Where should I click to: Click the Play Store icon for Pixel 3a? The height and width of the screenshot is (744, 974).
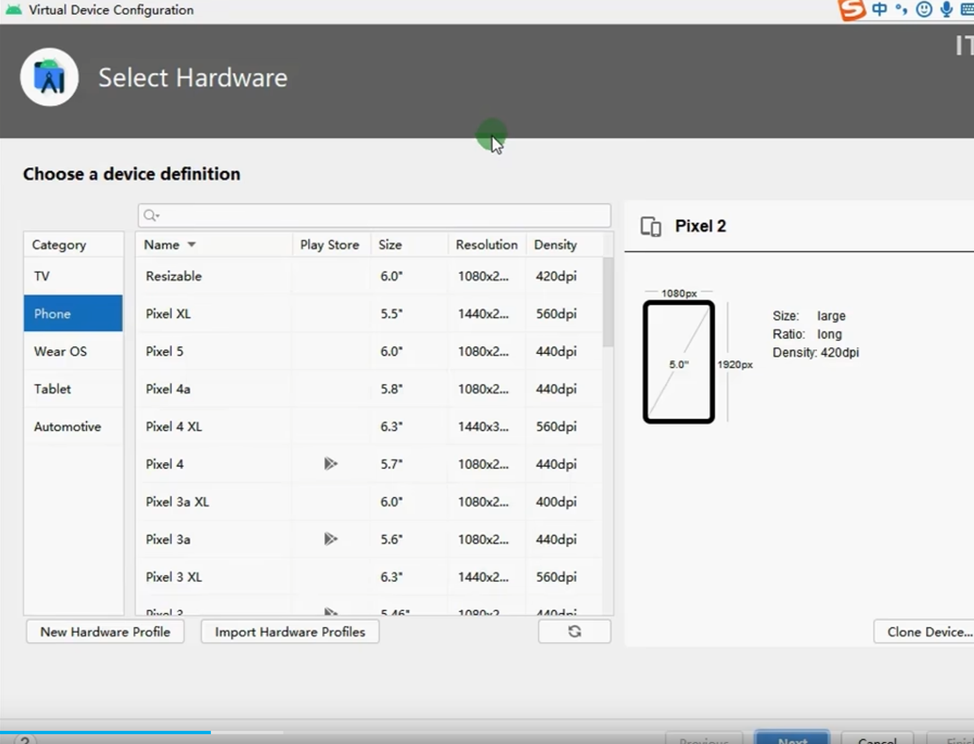[330, 539]
